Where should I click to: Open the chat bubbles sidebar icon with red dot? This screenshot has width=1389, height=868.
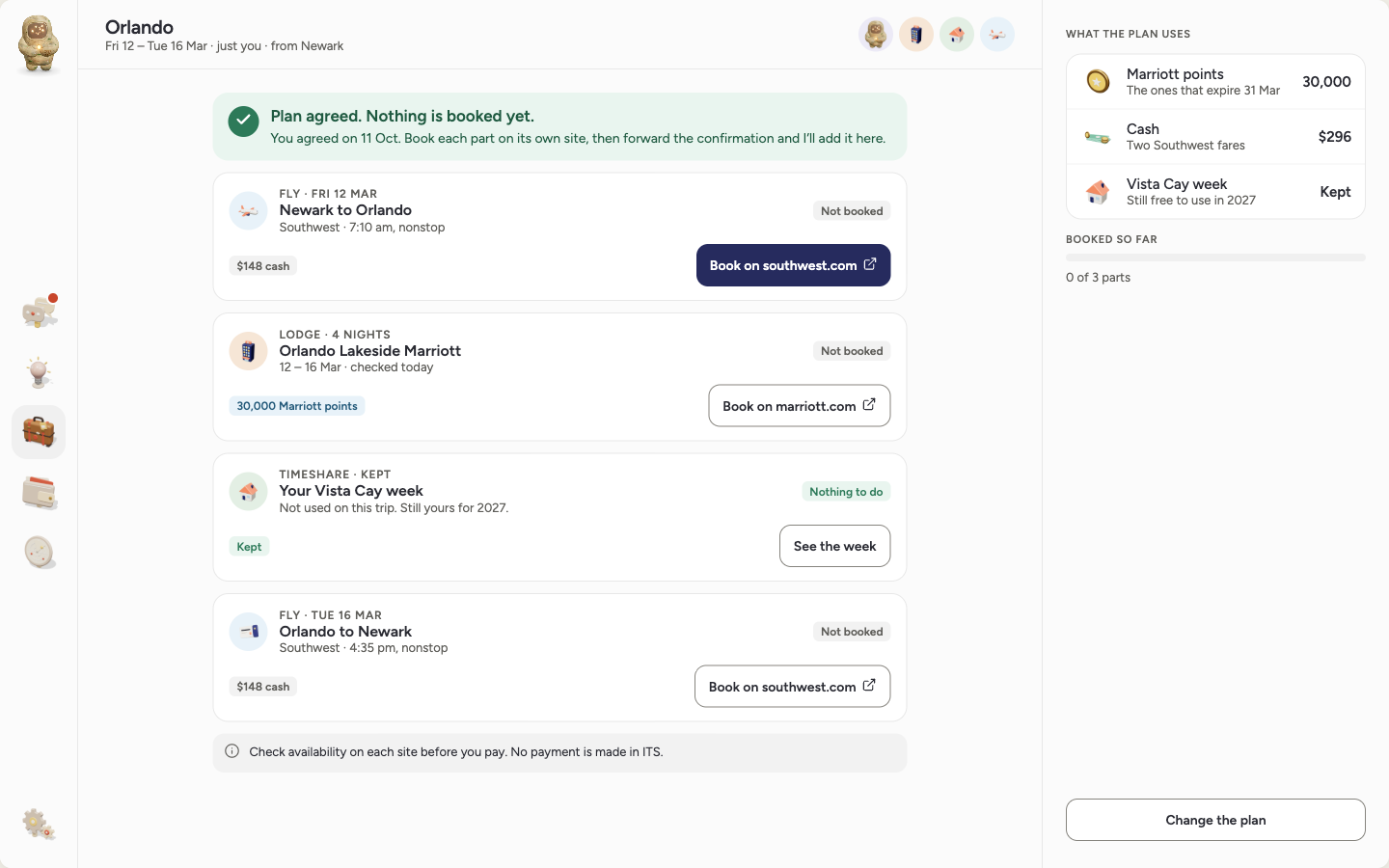[39, 312]
